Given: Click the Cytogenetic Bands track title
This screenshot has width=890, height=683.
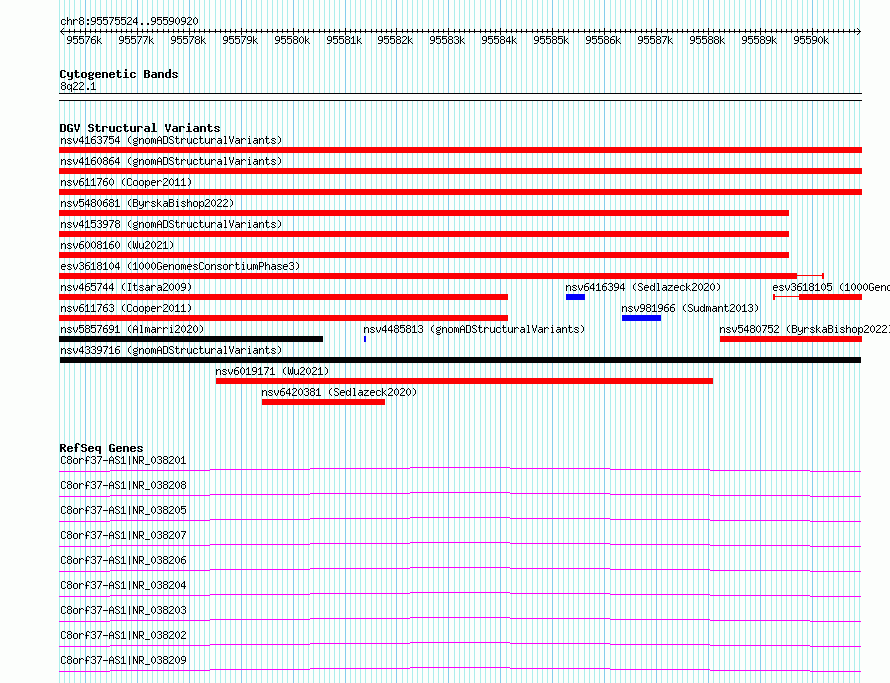Looking at the screenshot, I should [x=119, y=74].
